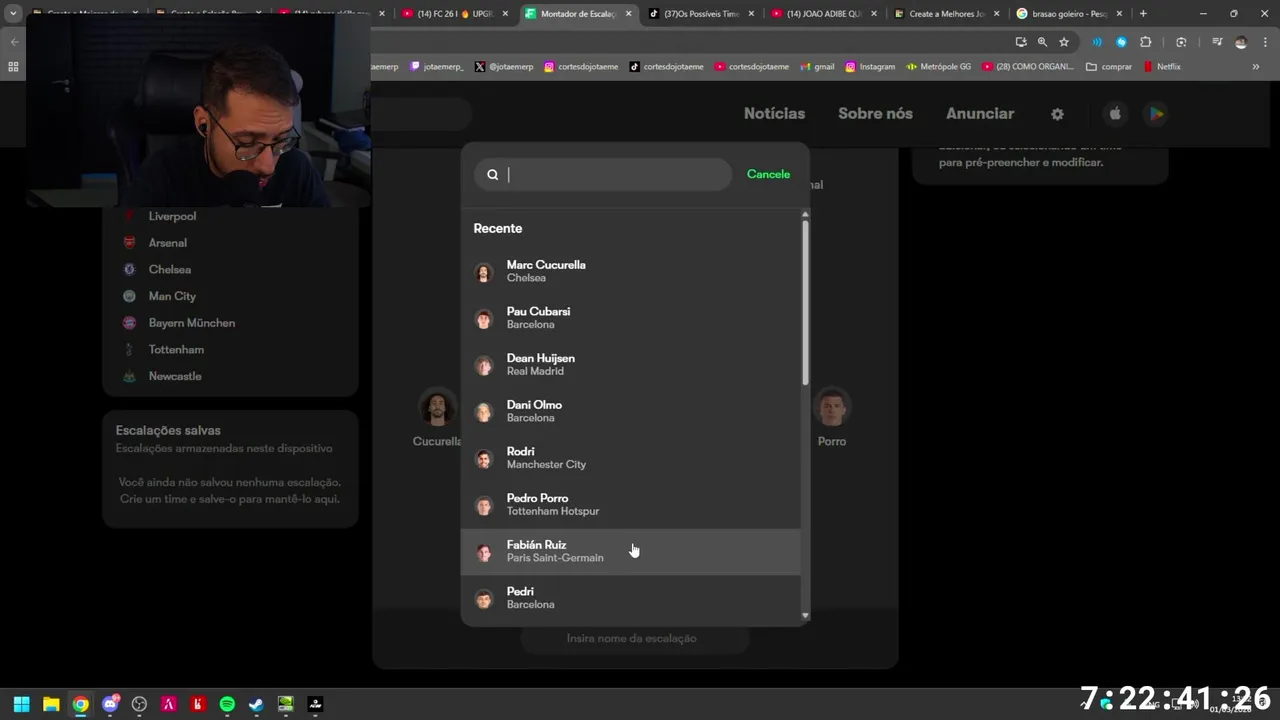Click Dean Huijsen's avatar in list

pyautogui.click(x=484, y=365)
